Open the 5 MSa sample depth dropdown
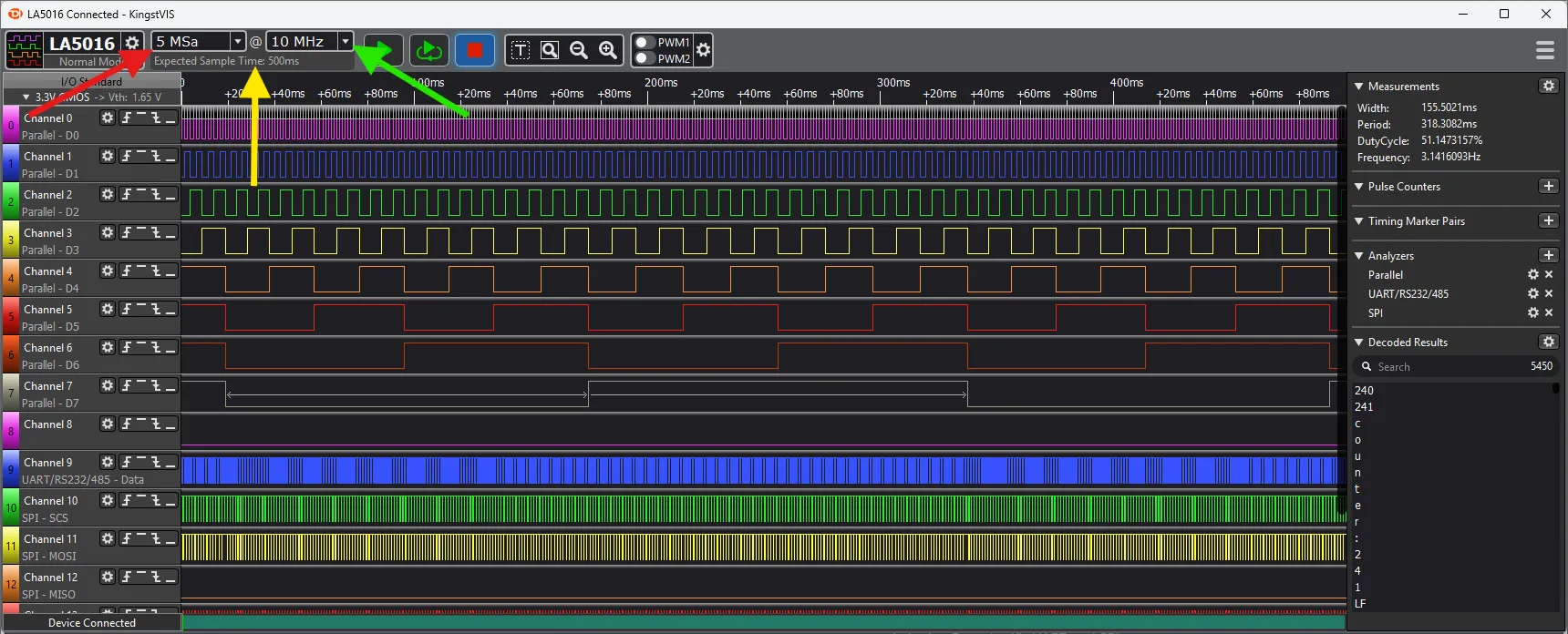The width and height of the screenshot is (1568, 634). 237,41
